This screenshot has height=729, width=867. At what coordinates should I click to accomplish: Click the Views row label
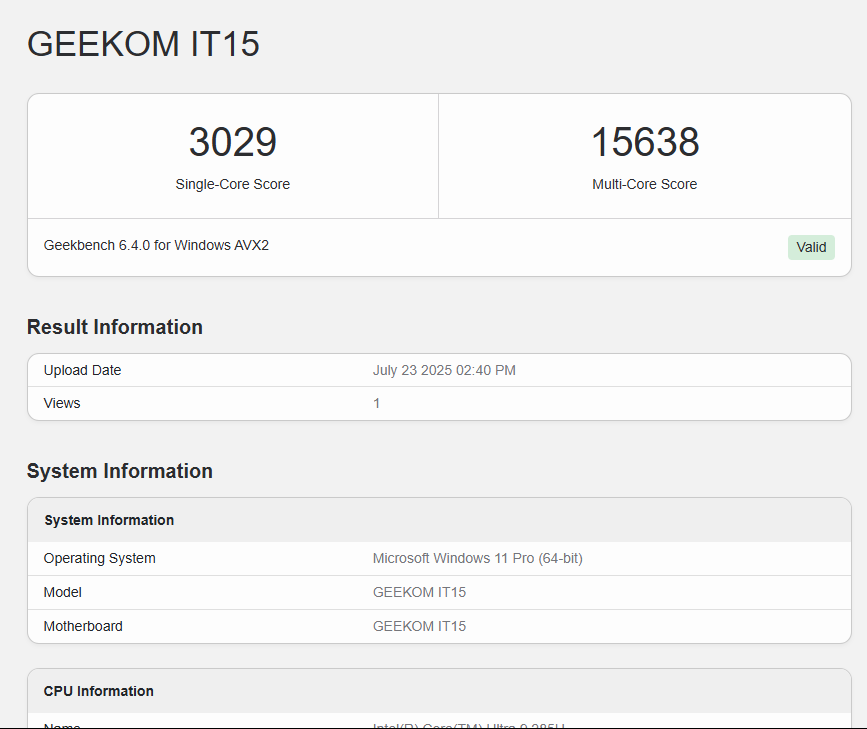point(62,403)
